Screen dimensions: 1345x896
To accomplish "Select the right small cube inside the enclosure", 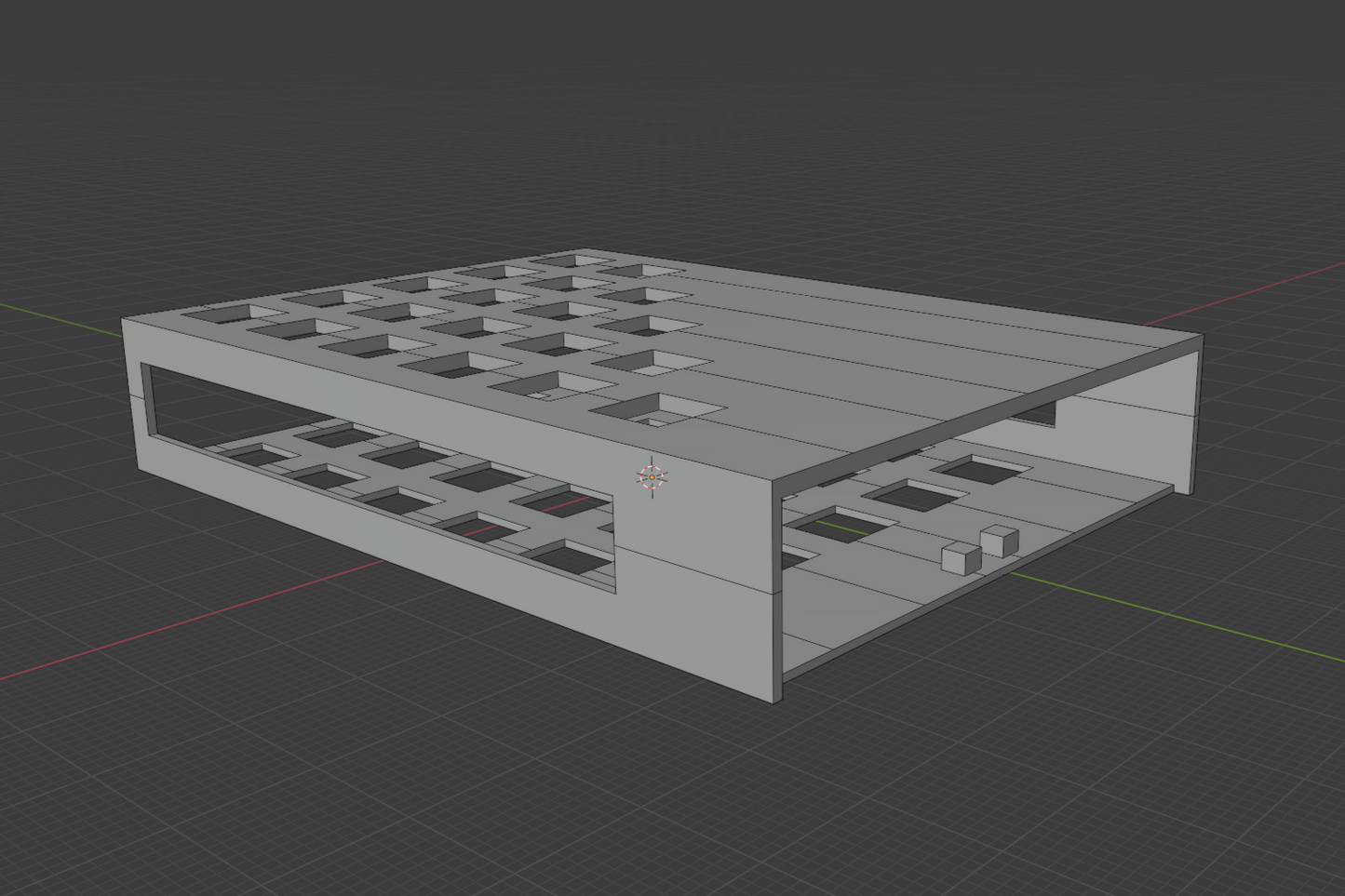I will 999,541.
